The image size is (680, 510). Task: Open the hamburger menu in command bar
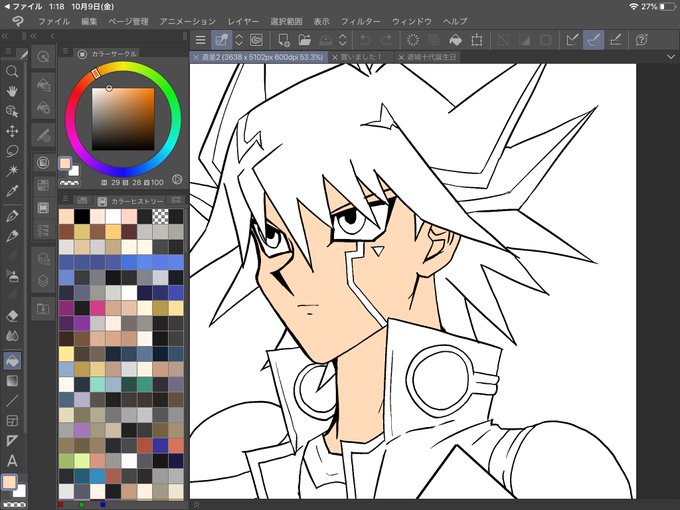point(200,40)
